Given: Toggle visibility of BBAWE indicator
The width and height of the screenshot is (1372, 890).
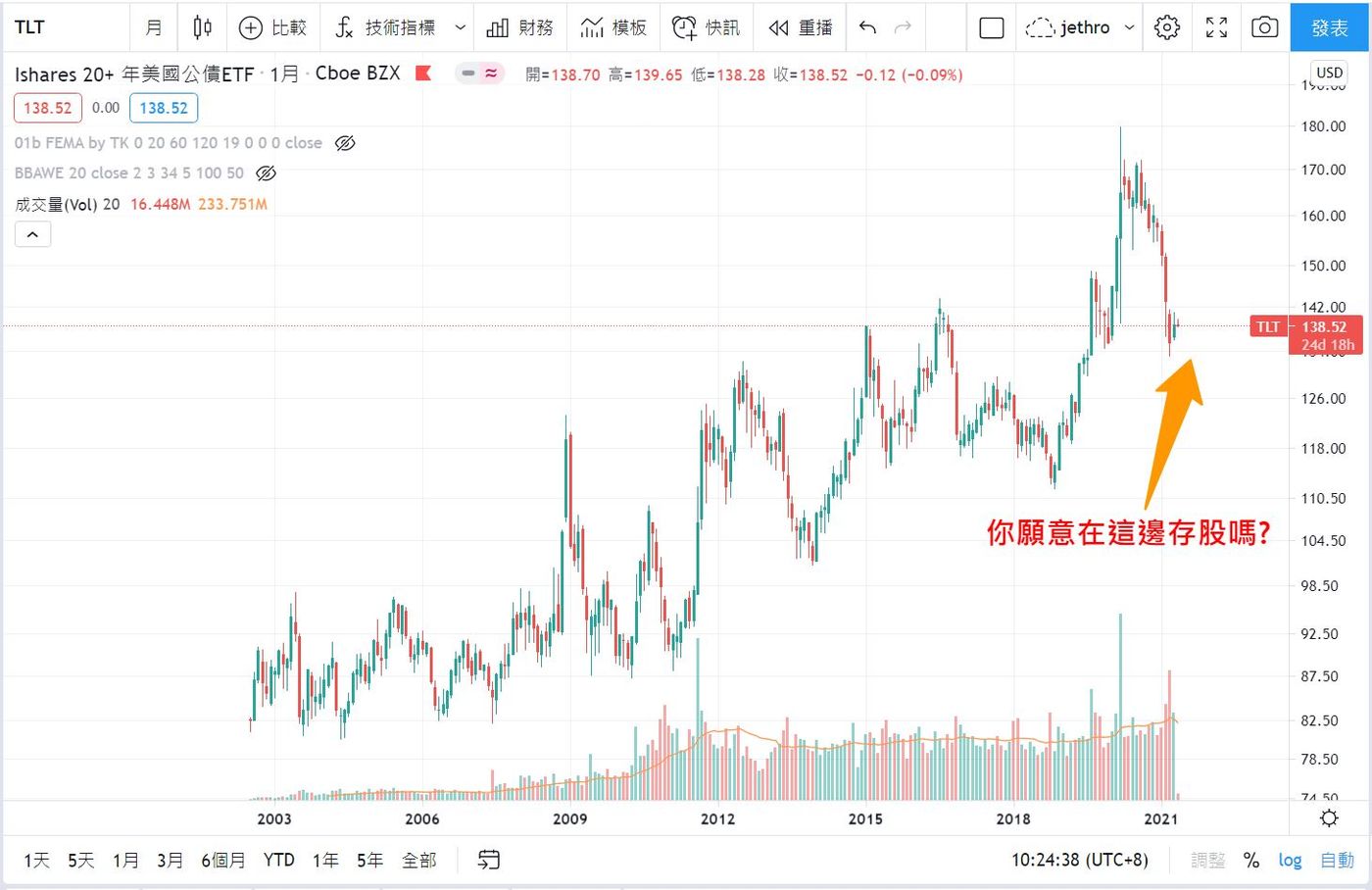Looking at the screenshot, I should tap(266, 173).
